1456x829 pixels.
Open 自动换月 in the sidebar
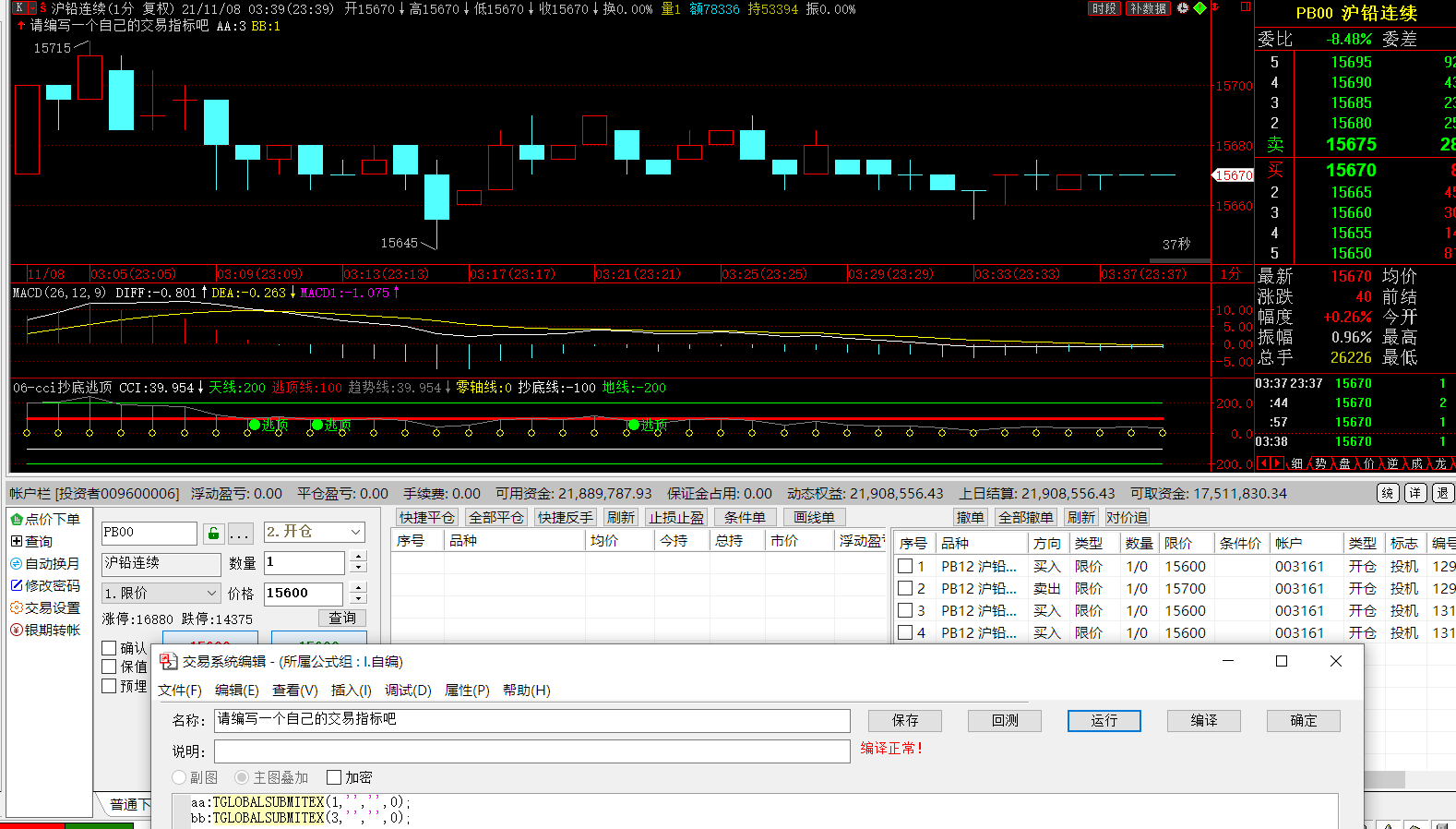[43, 563]
